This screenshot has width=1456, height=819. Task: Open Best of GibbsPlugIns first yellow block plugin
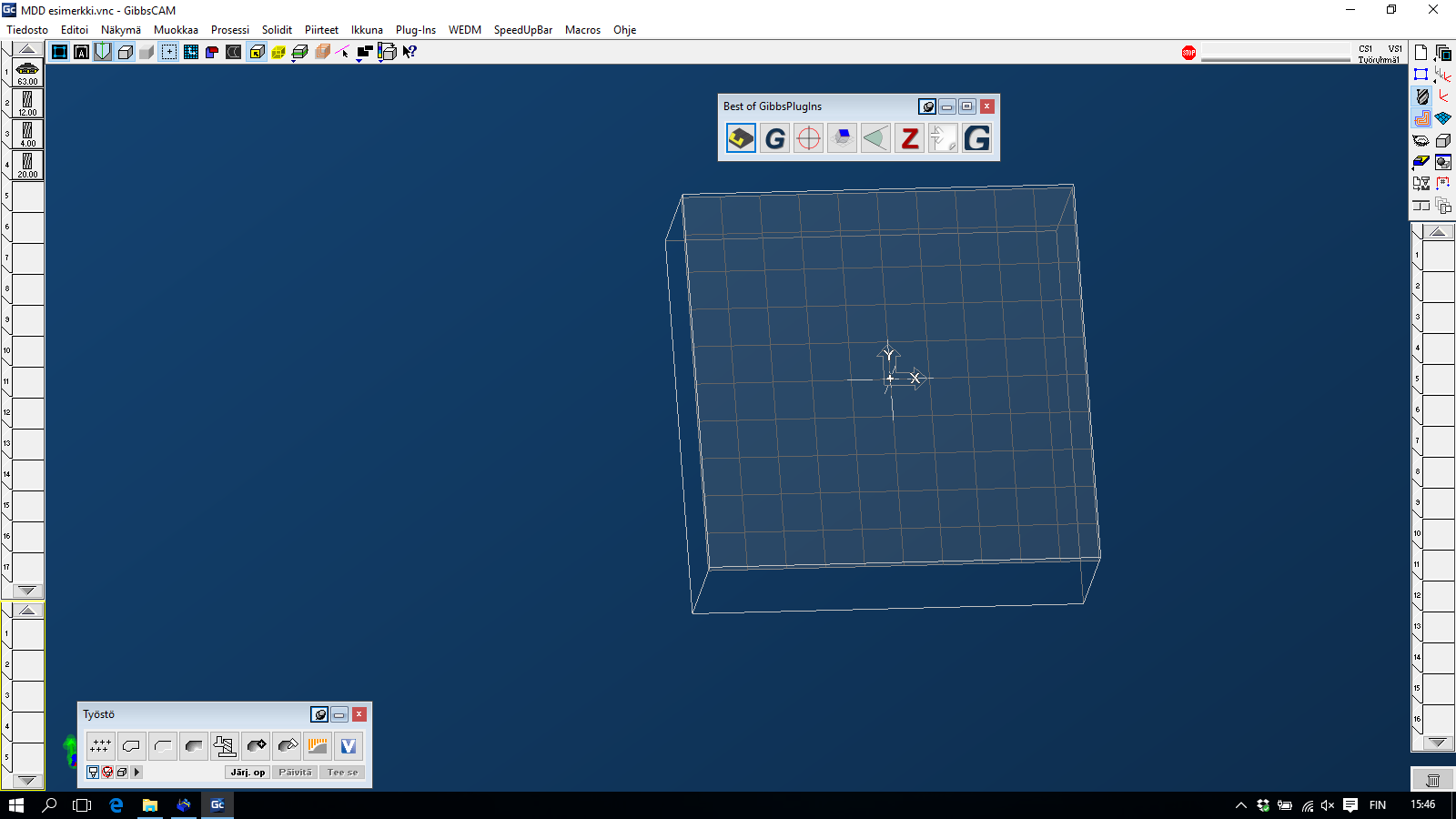point(741,138)
